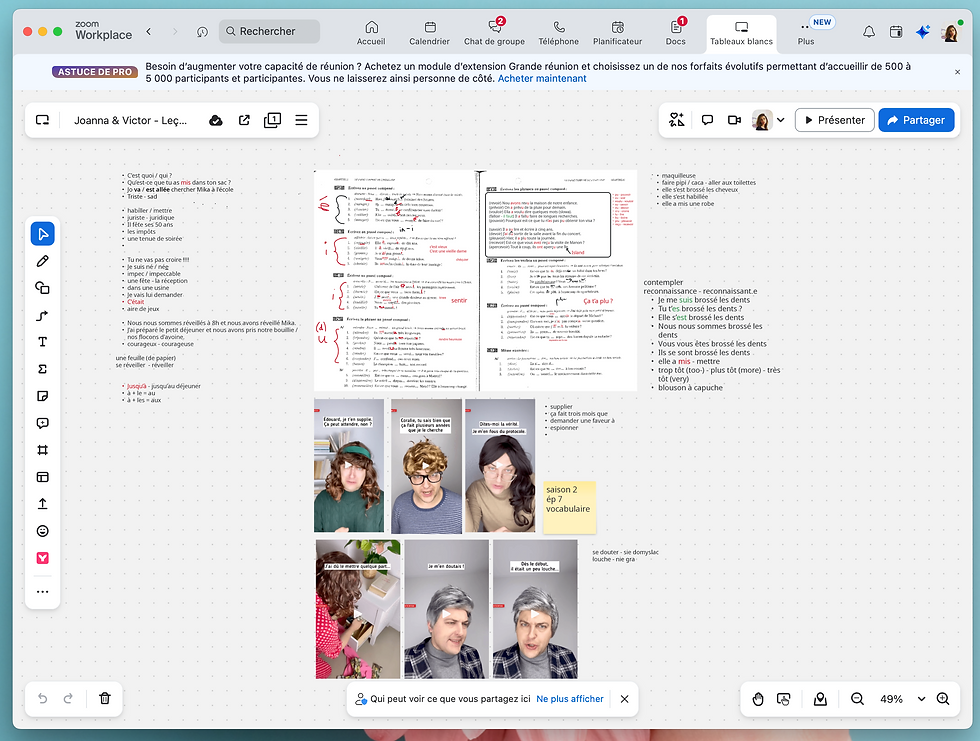
Task: Open the red app icon in toolbar
Action: pos(42,558)
